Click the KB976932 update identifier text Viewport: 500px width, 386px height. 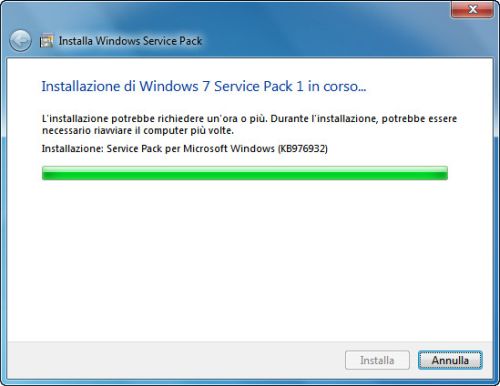(303, 148)
